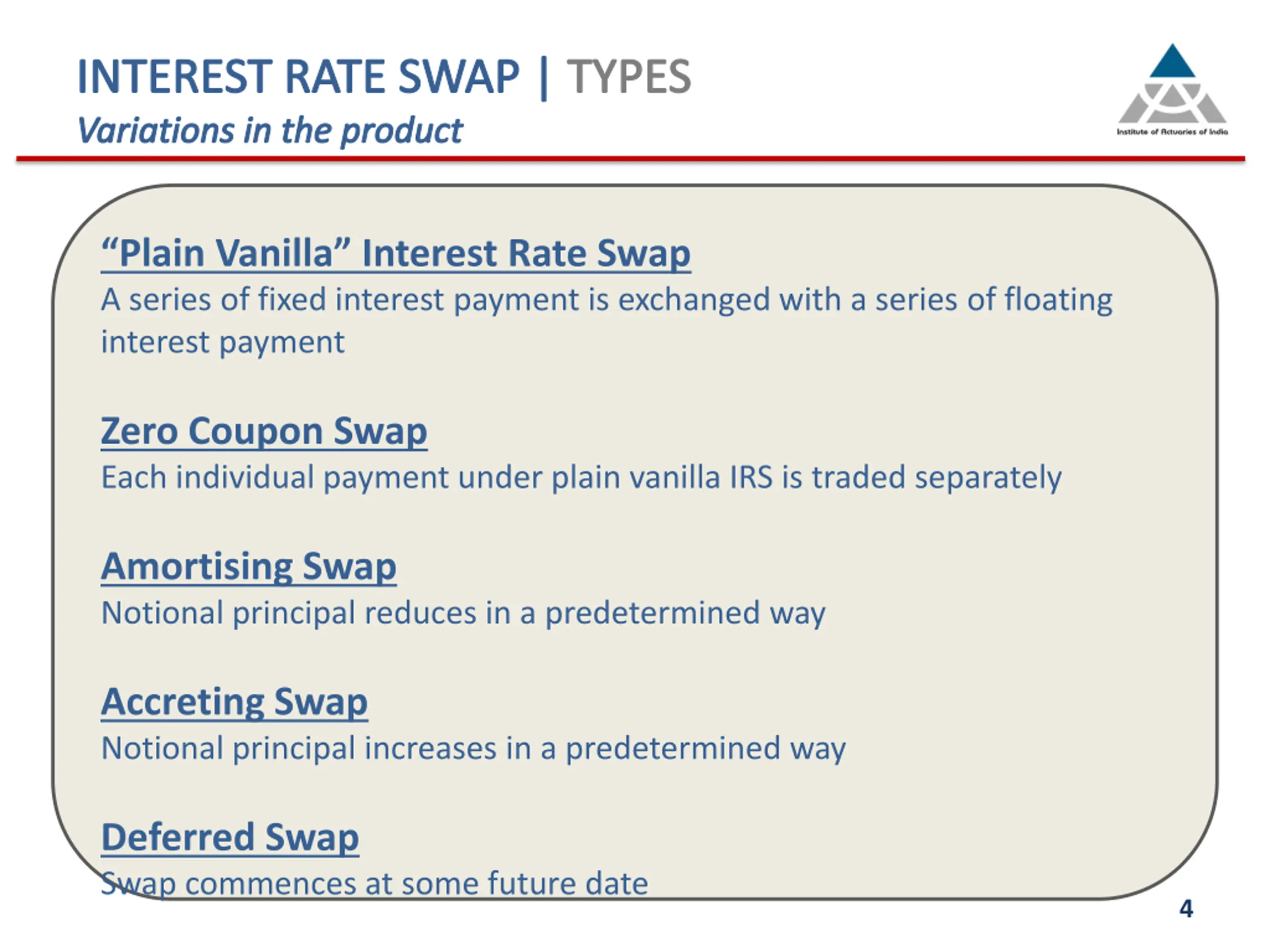Select the Accreting Swap heading
Image resolution: width=1270 pixels, height=952 pixels.
(x=234, y=702)
